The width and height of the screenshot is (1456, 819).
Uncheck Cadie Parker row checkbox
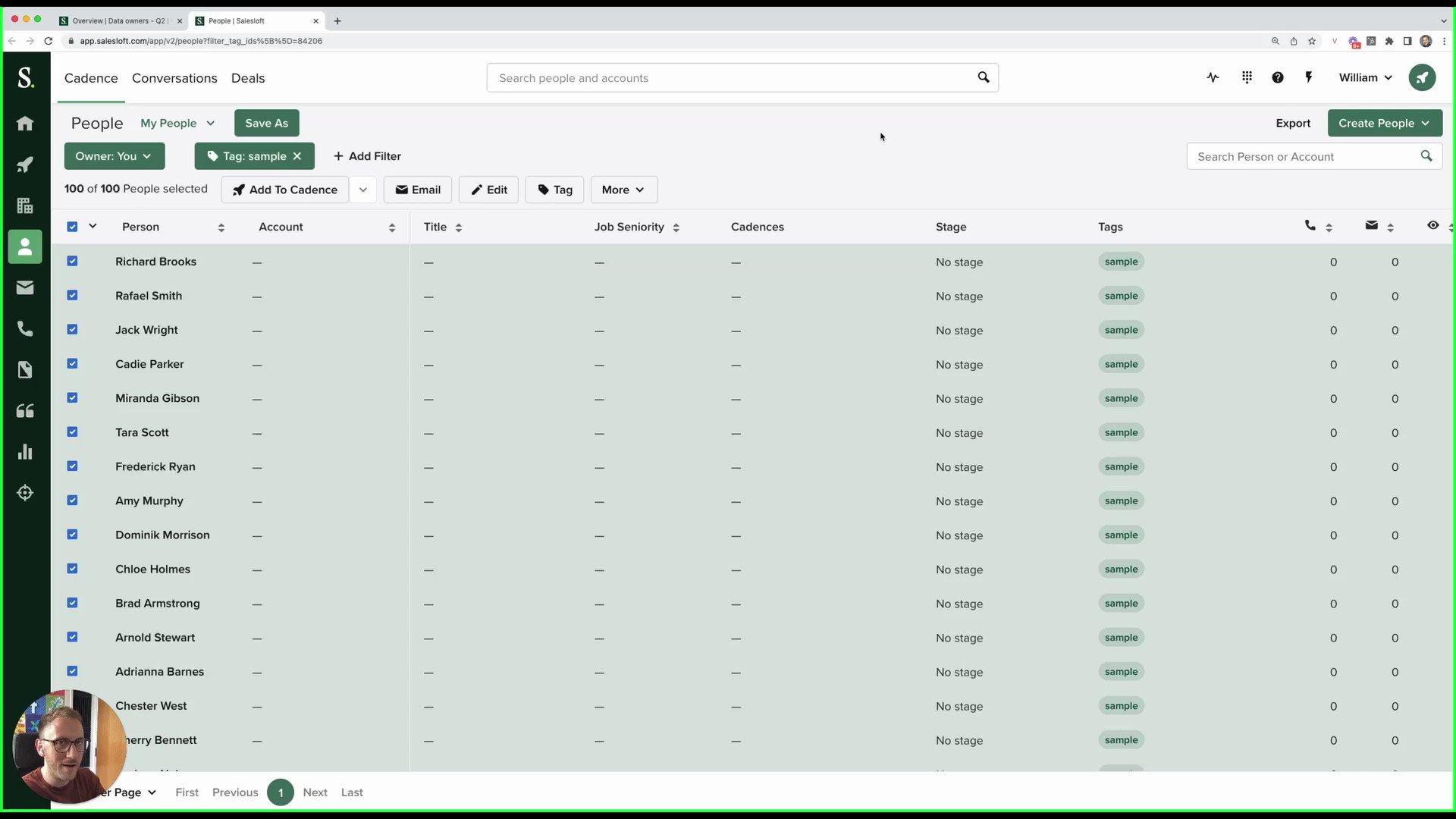(72, 364)
